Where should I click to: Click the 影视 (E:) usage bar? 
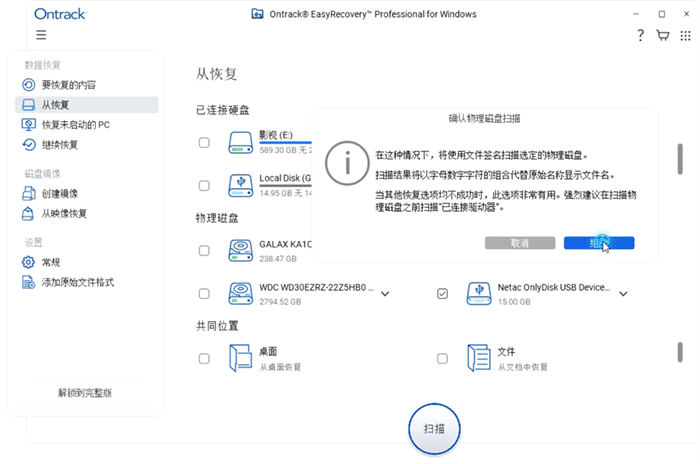285,142
